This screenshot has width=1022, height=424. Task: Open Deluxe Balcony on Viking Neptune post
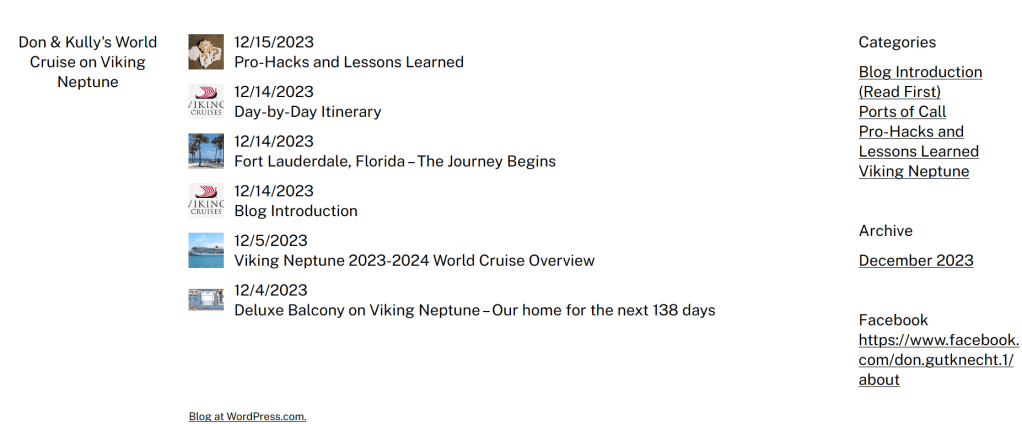pyautogui.click(x=474, y=310)
